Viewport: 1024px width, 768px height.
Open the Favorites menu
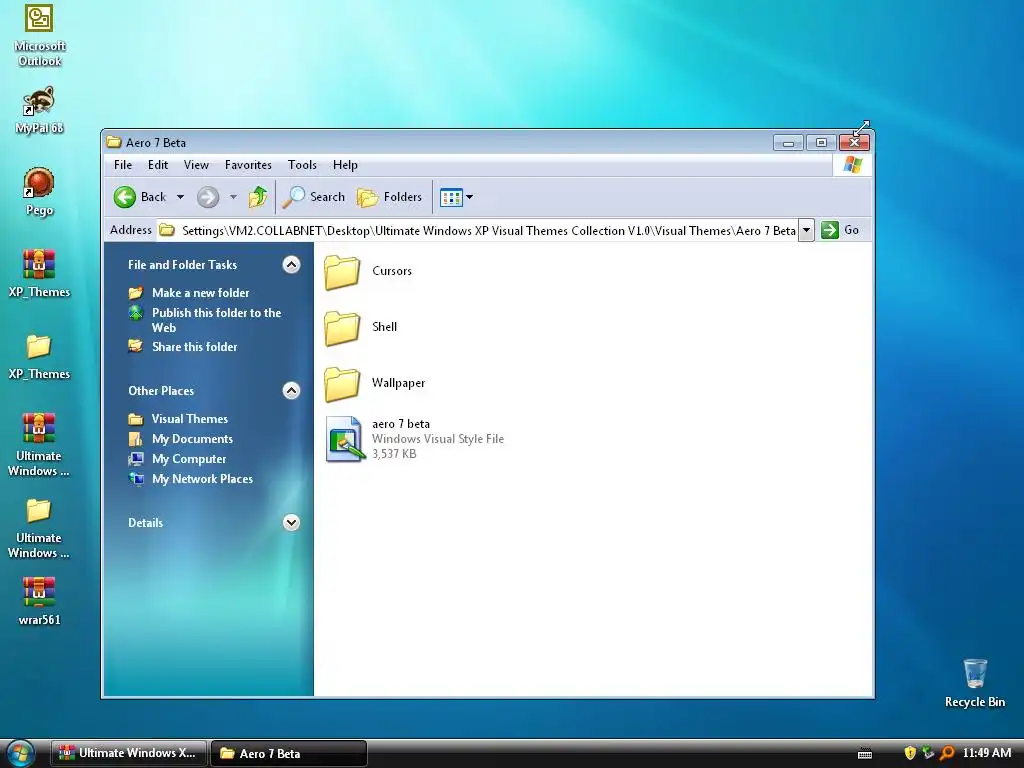click(x=248, y=165)
